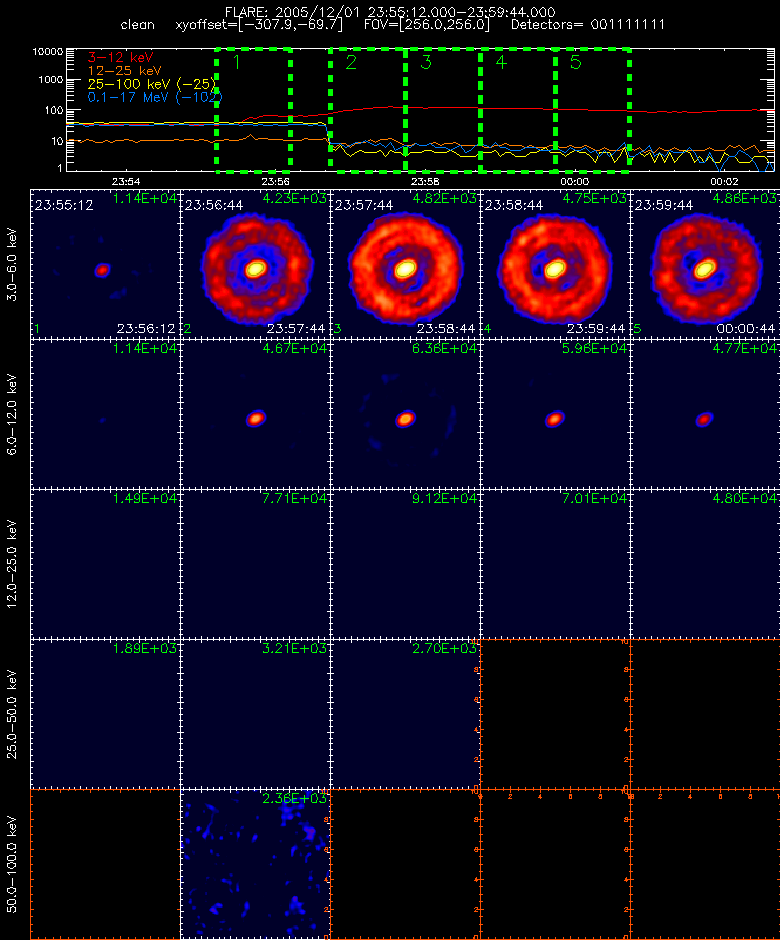Screen dimensions: 780x940
Task: Click the '6.0-12.0 keV' row label
Action: (x=13, y=414)
